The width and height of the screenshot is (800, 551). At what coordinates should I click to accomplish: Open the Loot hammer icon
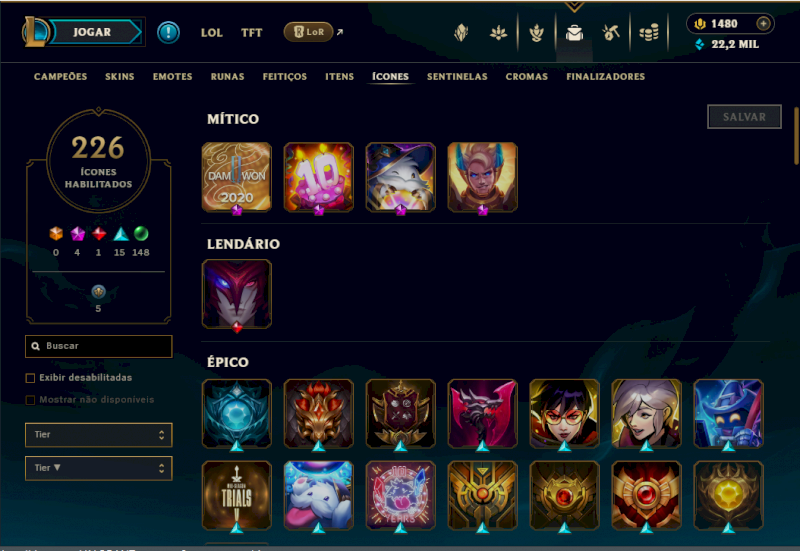(611, 33)
